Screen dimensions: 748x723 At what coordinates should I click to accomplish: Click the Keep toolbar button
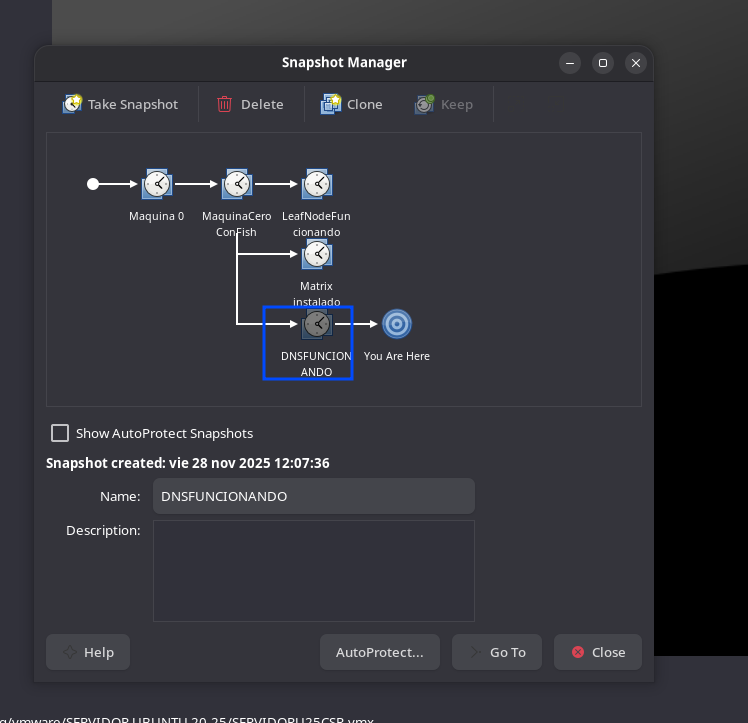pos(444,104)
